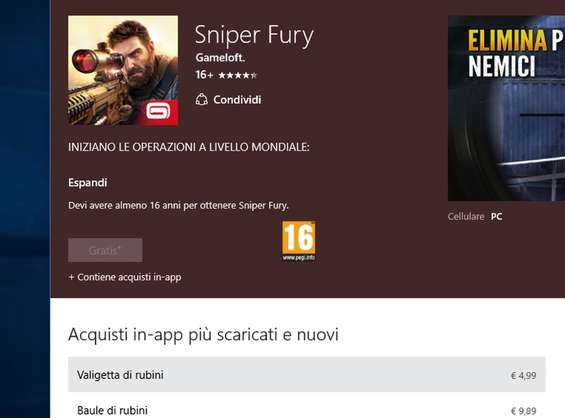Click the Sniper Fury title text
The height and width of the screenshot is (418, 565).
point(254,36)
